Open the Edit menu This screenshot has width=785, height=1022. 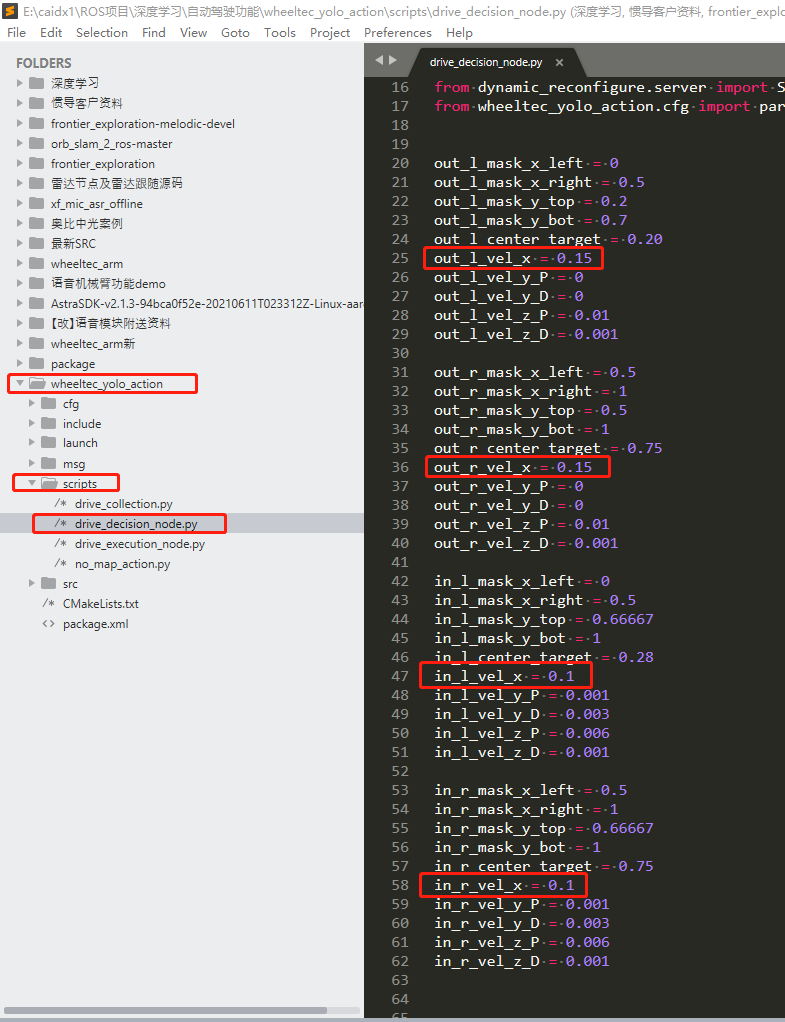(x=51, y=33)
